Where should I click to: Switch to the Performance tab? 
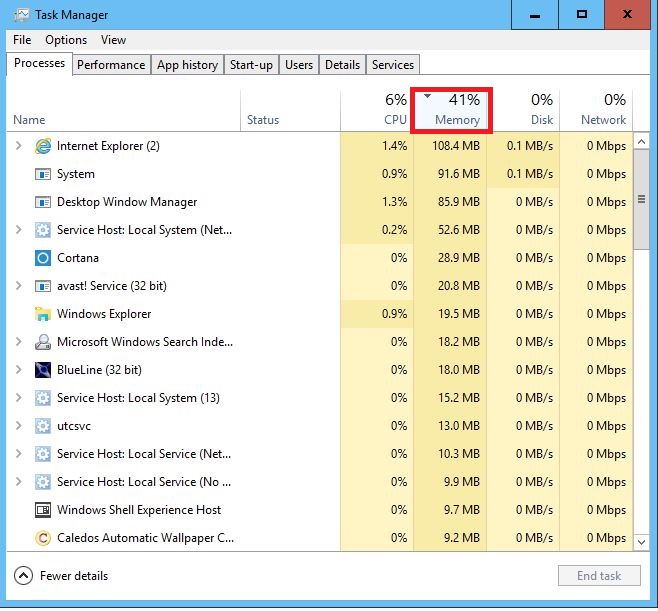pyautogui.click(x=111, y=65)
